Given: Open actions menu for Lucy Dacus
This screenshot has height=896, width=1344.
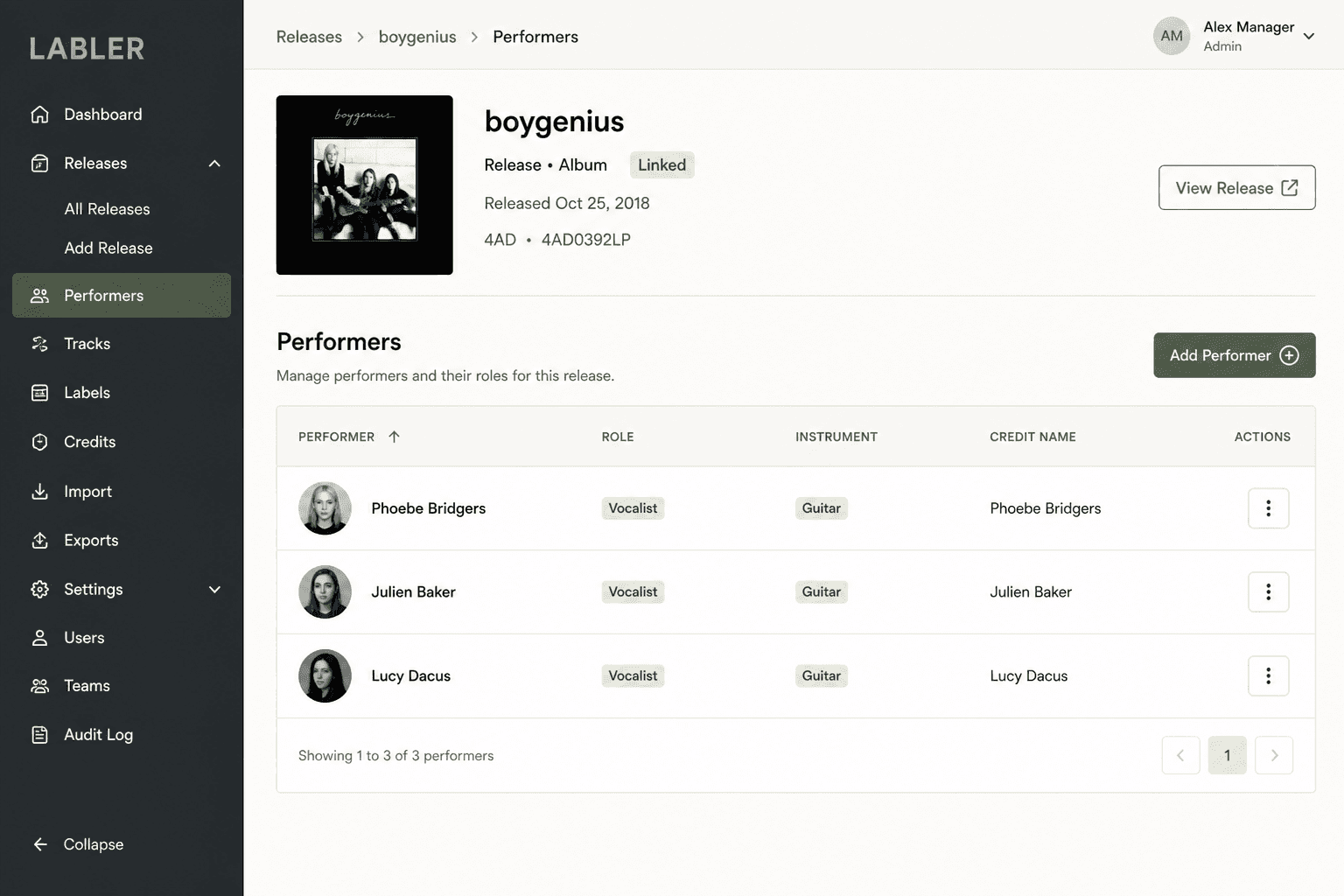Looking at the screenshot, I should pos(1268,675).
